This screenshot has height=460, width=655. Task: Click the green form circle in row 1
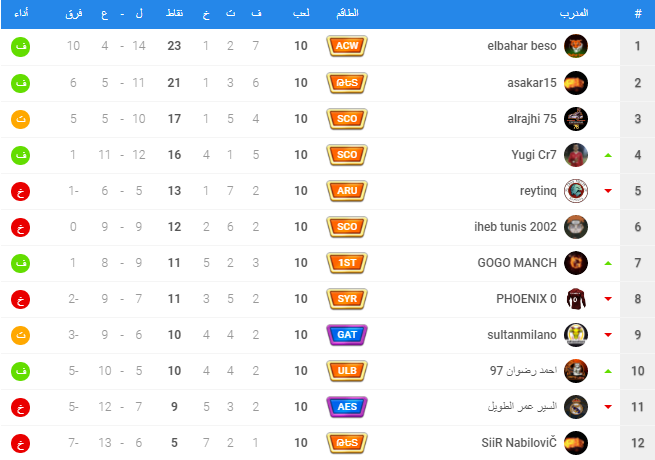pos(22,46)
